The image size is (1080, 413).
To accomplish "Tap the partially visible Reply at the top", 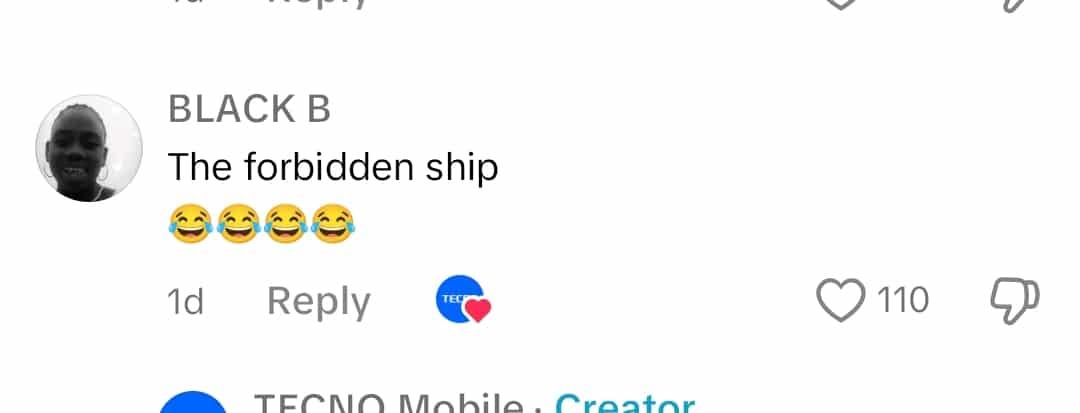I will pos(319,3).
